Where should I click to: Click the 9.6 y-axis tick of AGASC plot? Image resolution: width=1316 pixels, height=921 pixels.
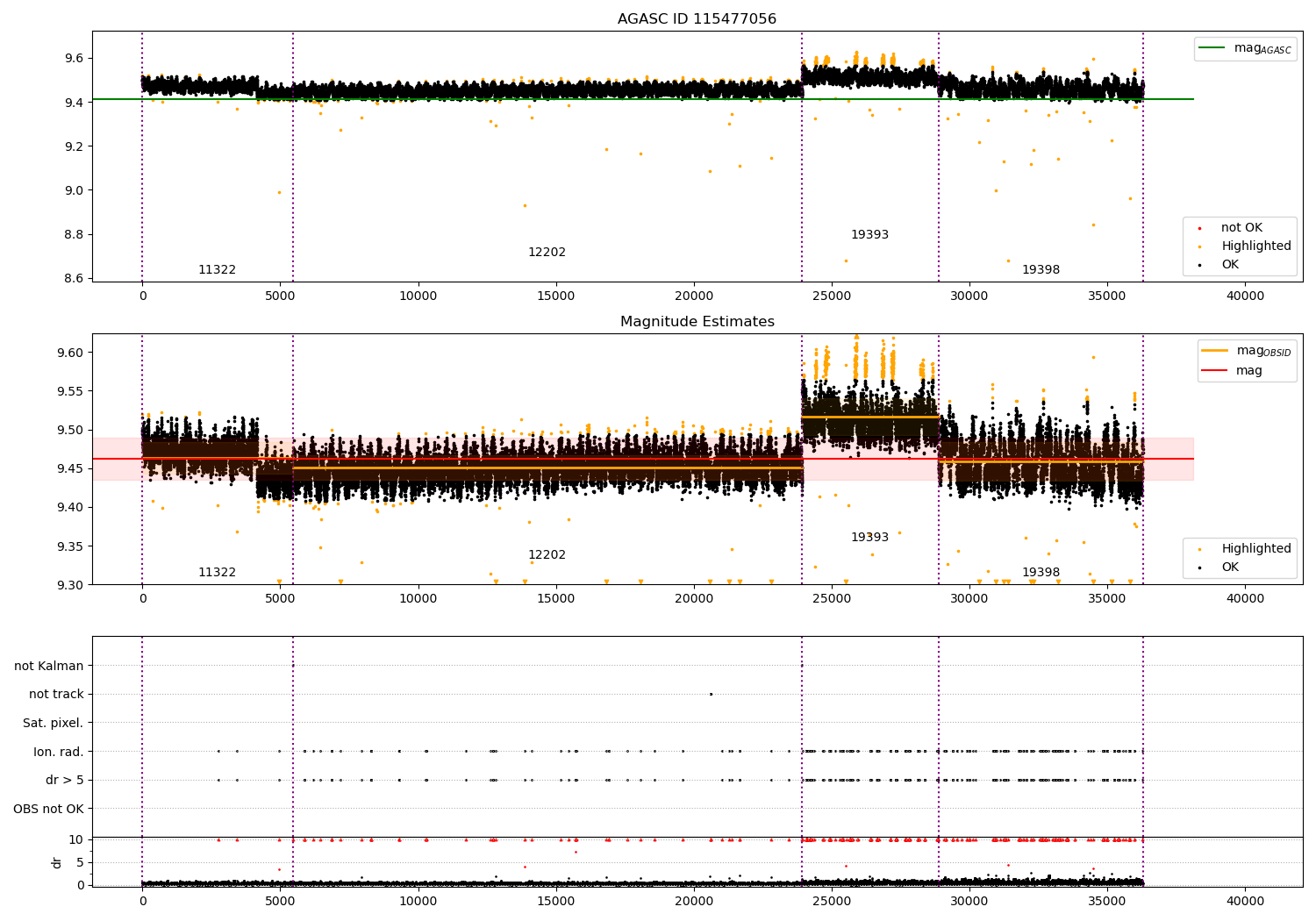pos(74,59)
